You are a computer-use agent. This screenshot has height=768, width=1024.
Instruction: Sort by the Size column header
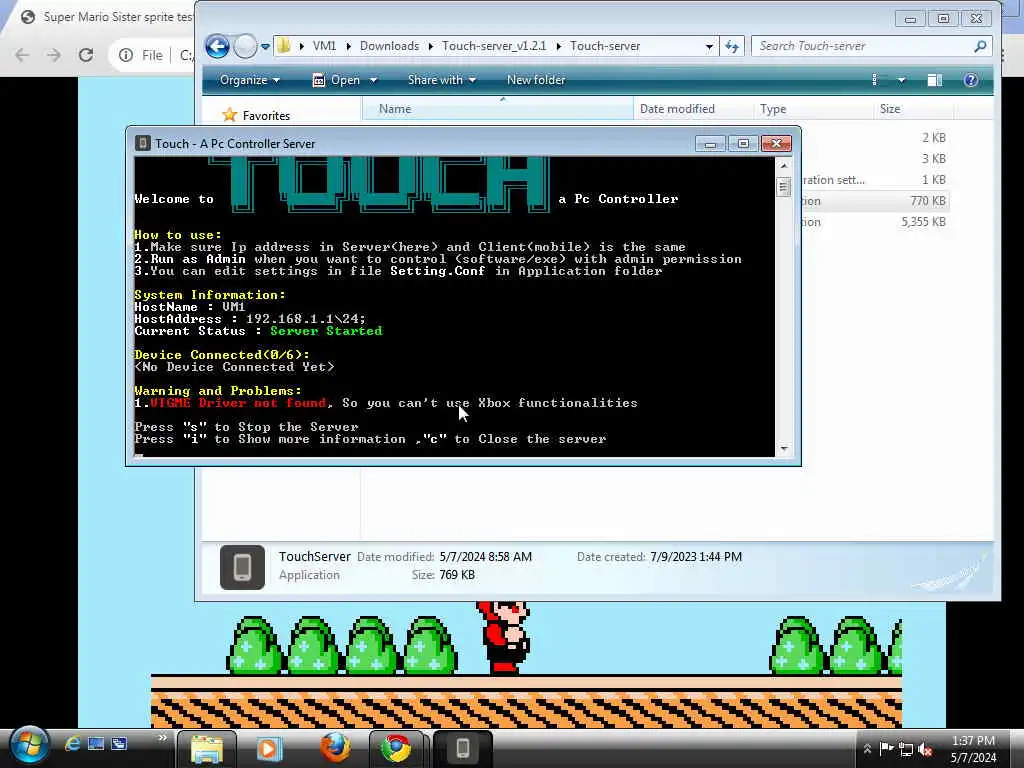pos(914,109)
